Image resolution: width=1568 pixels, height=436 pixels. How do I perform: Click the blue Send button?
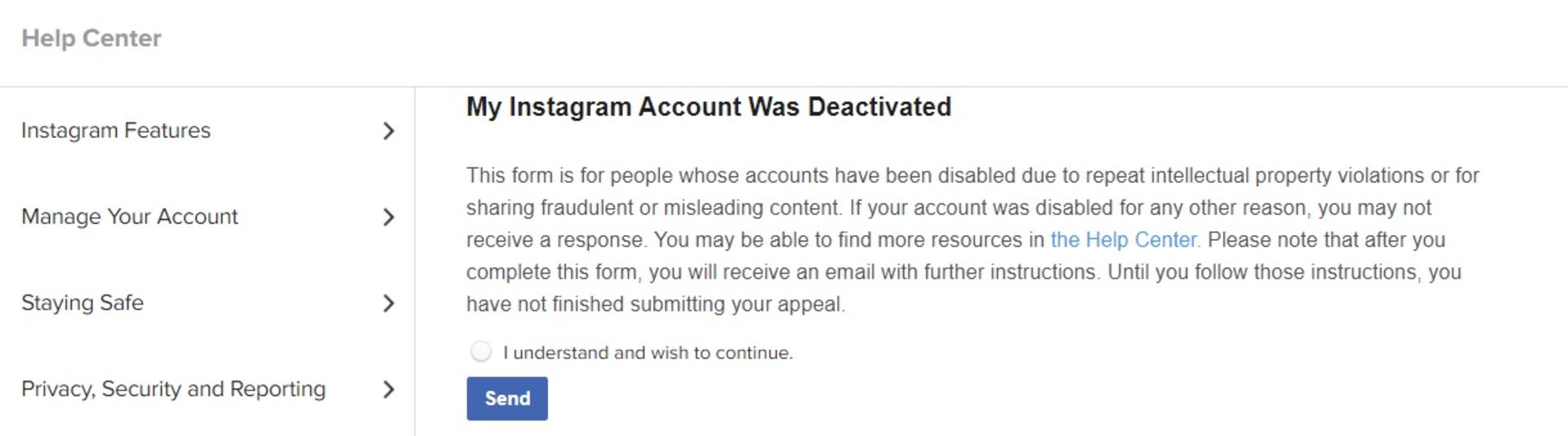pos(507,398)
